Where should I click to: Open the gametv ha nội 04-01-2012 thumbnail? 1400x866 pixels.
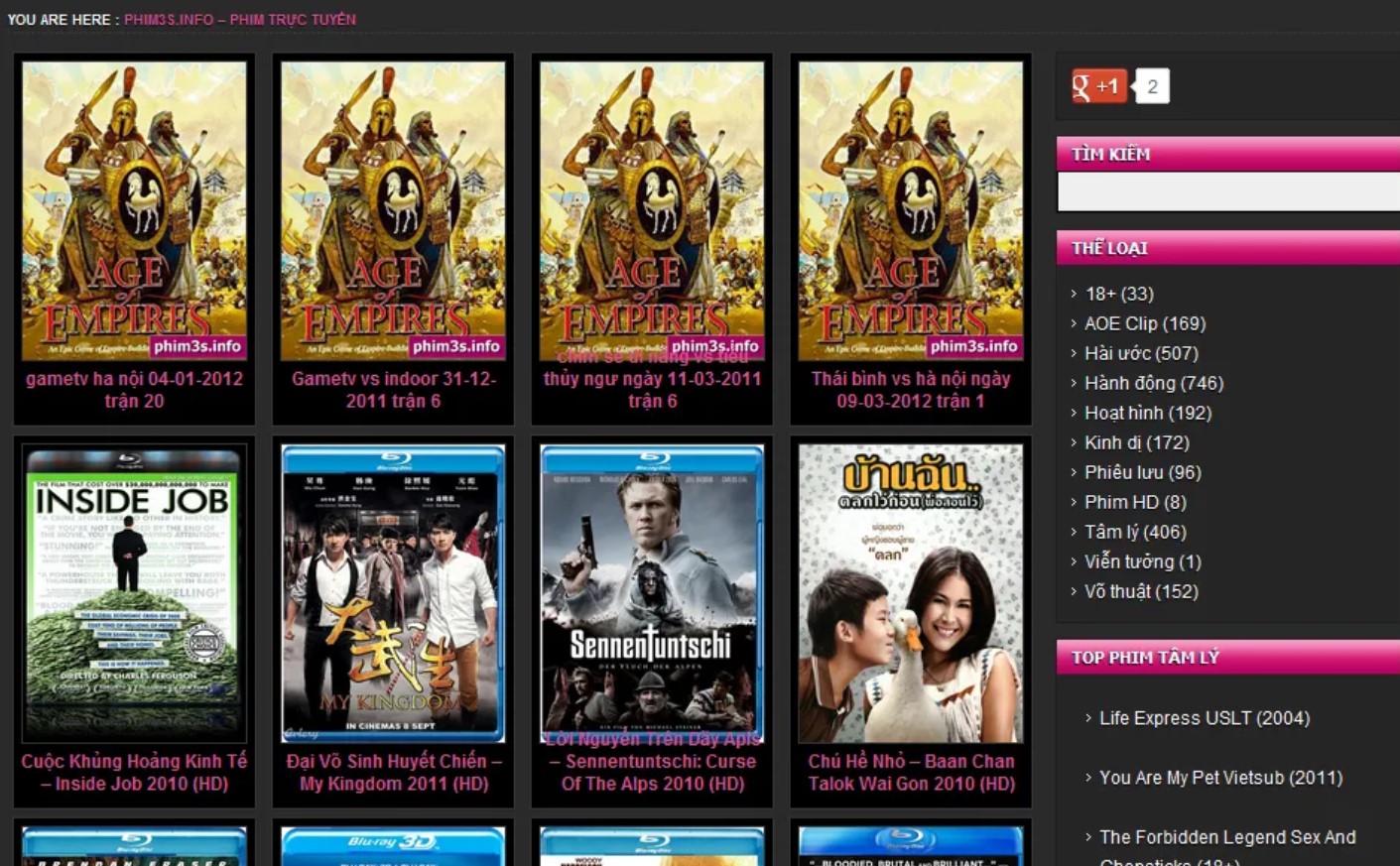click(134, 210)
